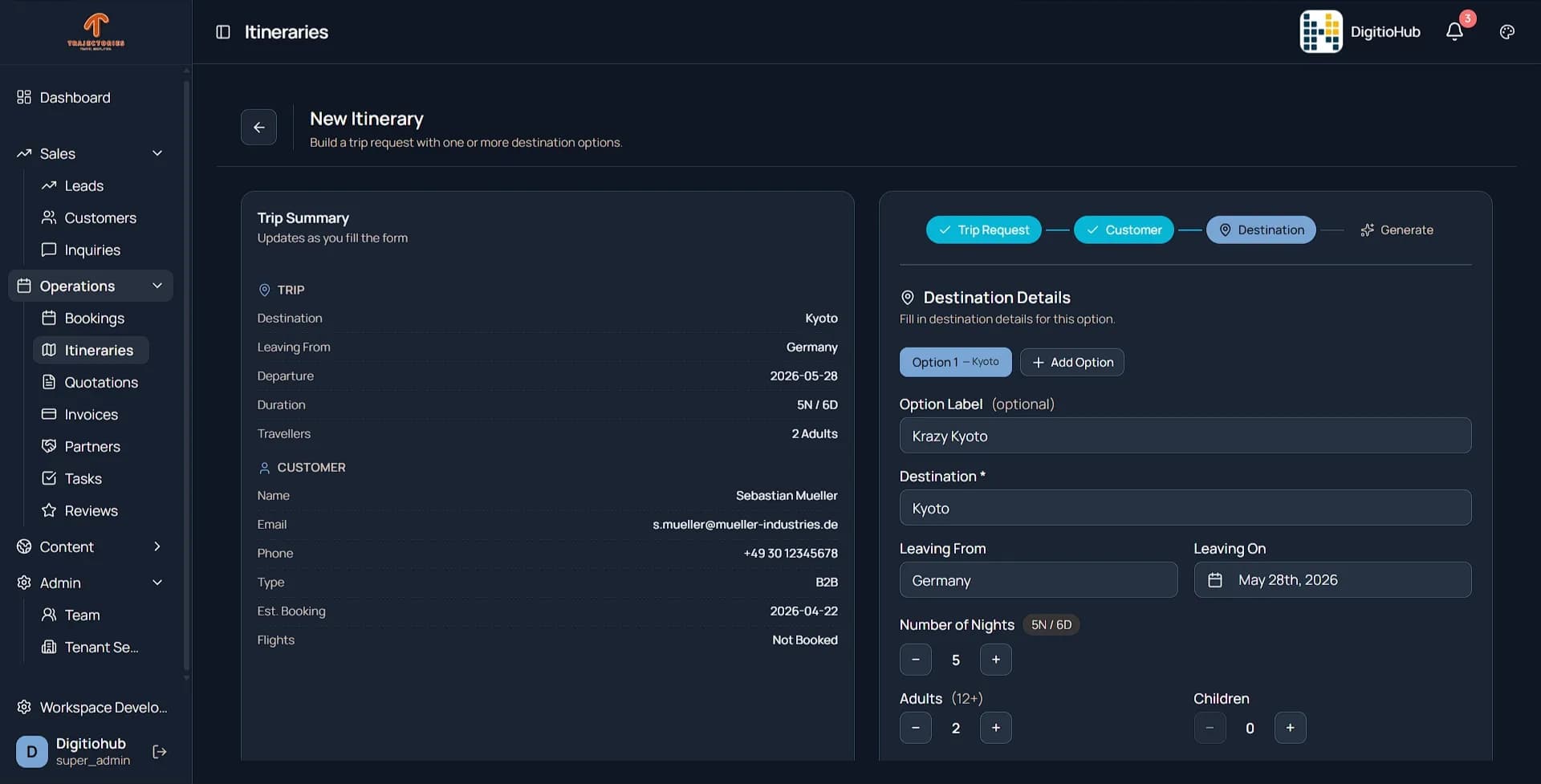Image resolution: width=1541 pixels, height=784 pixels.
Task: Focus the Option Label field
Action: click(x=1185, y=436)
